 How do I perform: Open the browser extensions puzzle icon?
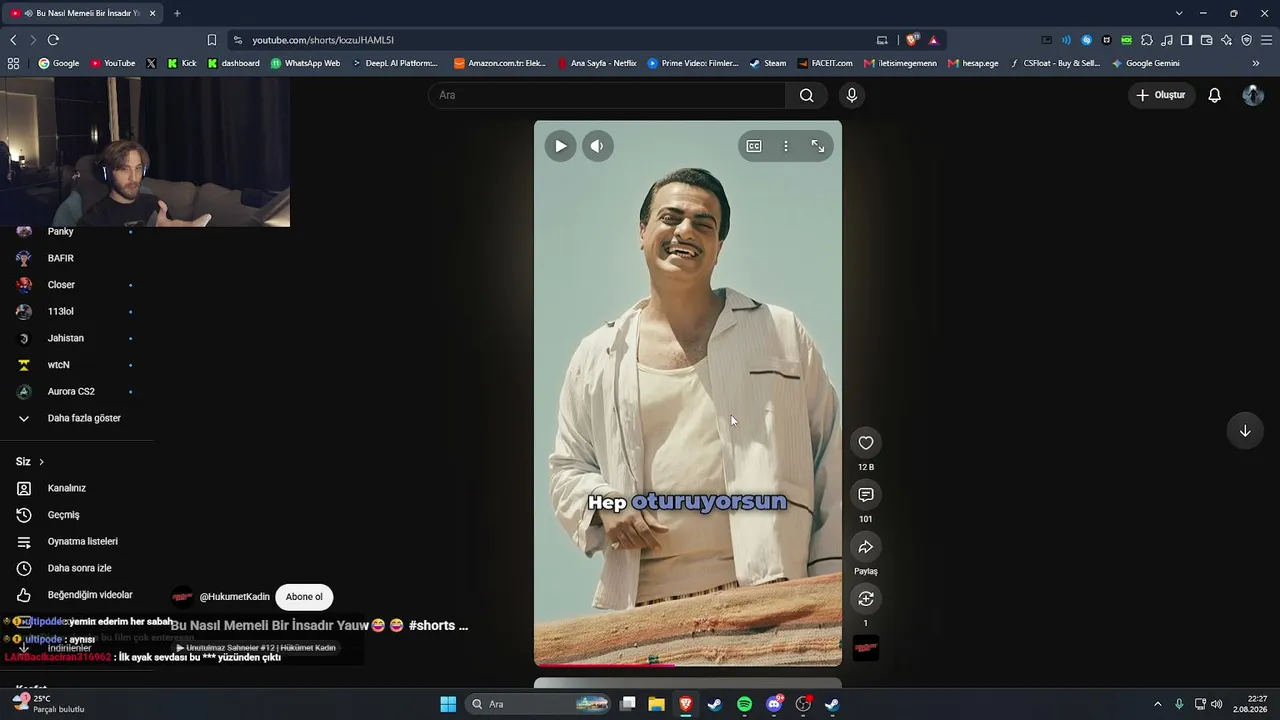pyautogui.click(x=1147, y=40)
